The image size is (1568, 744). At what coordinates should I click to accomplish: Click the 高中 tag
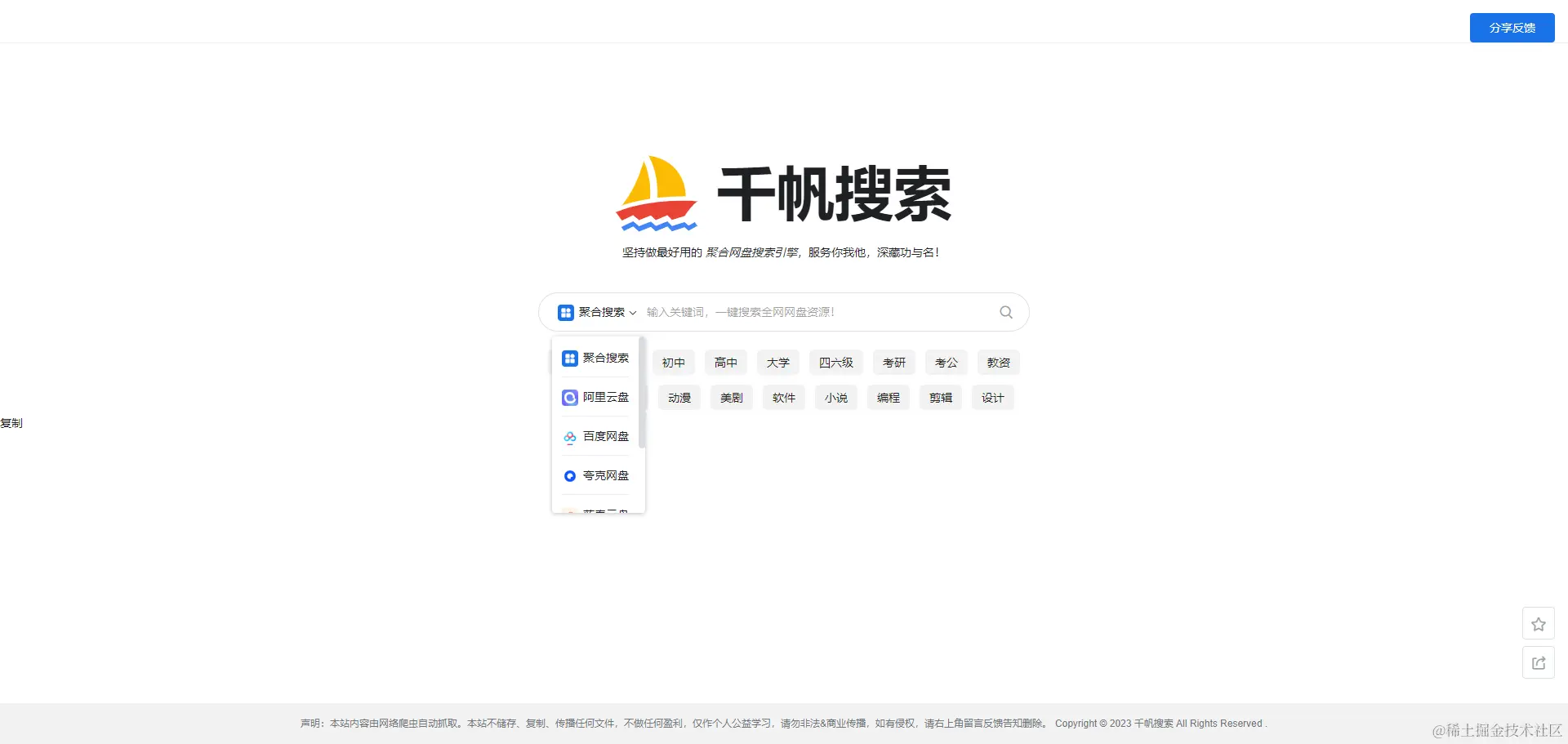tap(726, 363)
